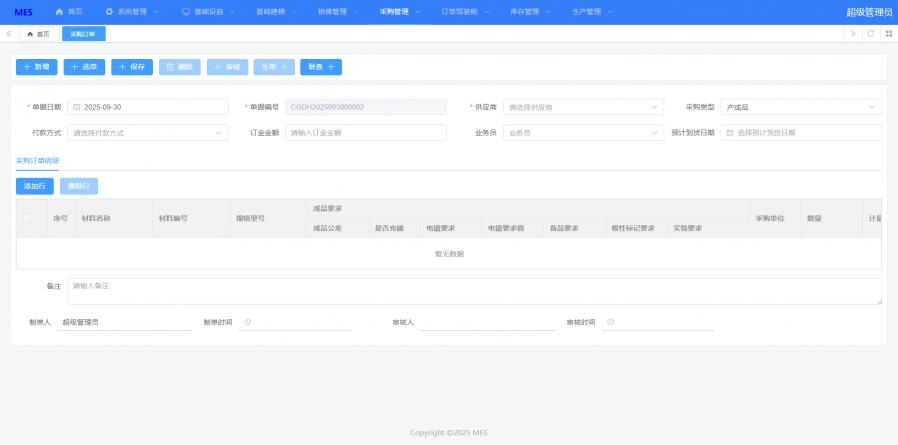Image resolution: width=898 pixels, height=445 pixels.
Task: Click calendar icon in 预计到货日期 field
Action: [x=729, y=132]
